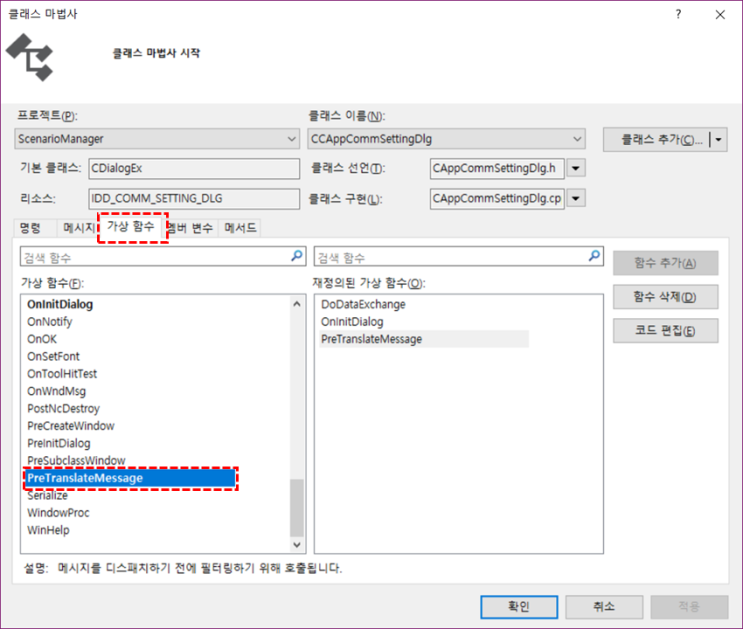Confirm with the 확인 button

click(x=519, y=607)
